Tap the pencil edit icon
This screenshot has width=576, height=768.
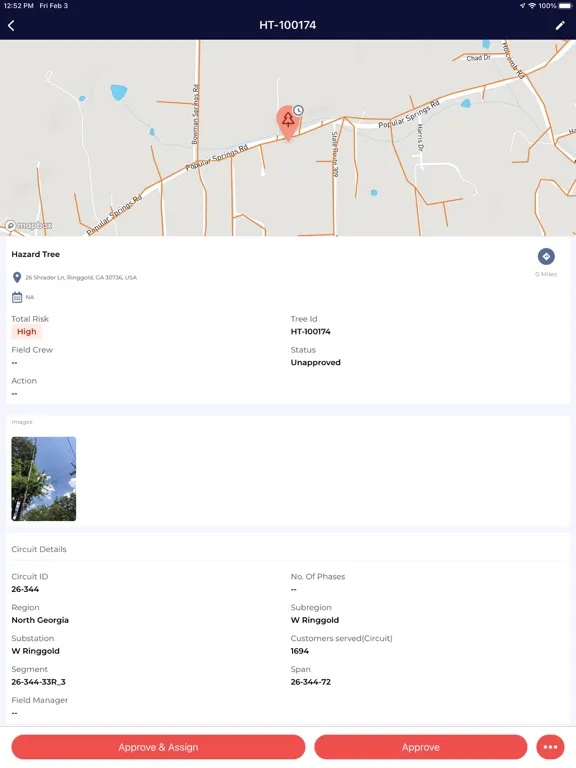pos(560,25)
